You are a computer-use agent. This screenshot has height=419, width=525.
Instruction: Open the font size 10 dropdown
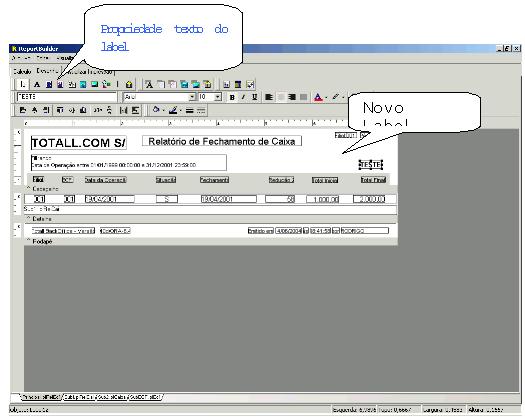(218, 97)
